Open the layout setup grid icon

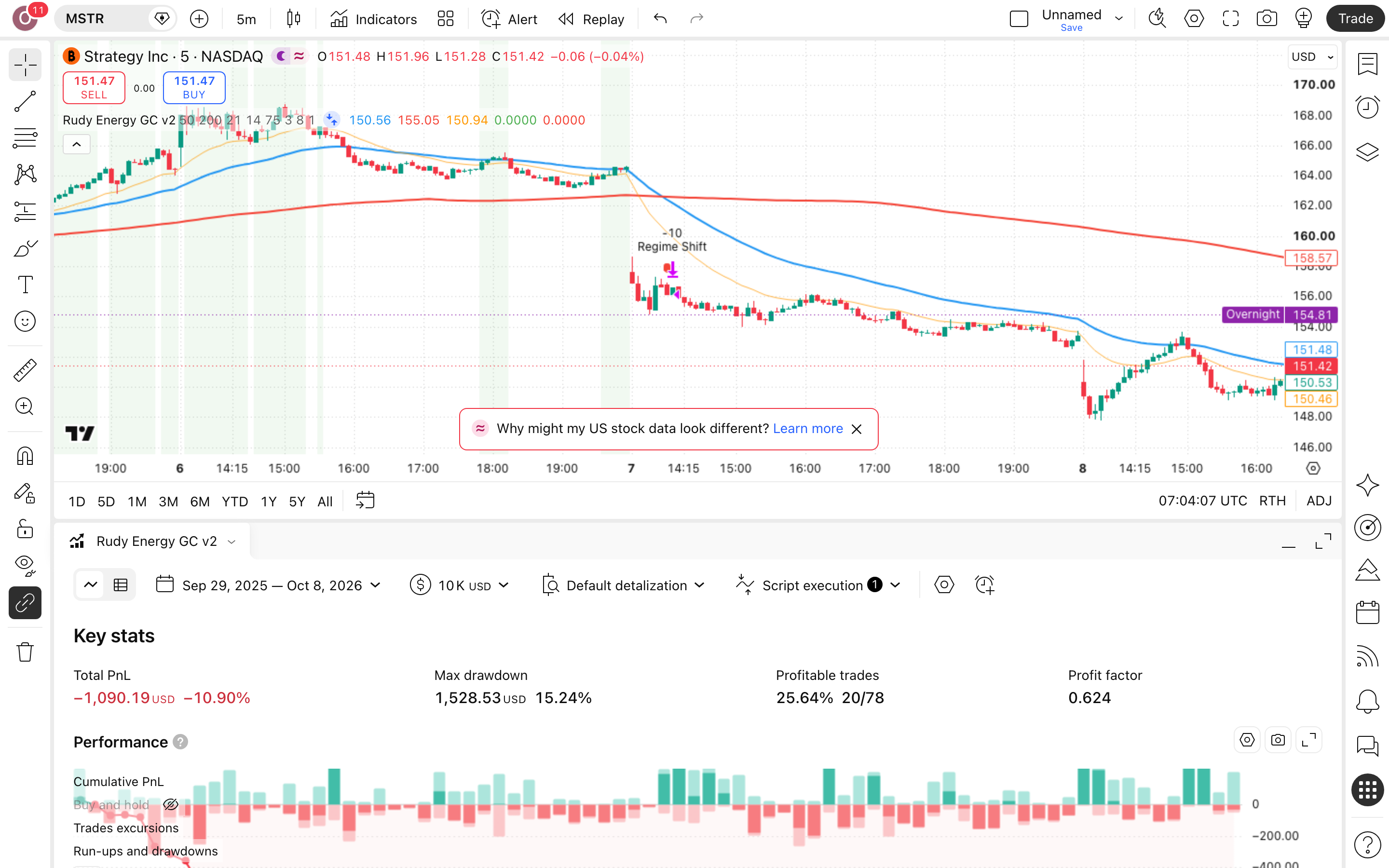[446, 19]
